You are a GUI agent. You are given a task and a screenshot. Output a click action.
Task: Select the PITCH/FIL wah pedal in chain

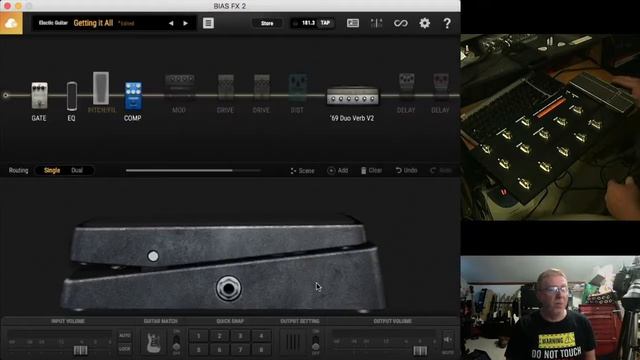[101, 88]
